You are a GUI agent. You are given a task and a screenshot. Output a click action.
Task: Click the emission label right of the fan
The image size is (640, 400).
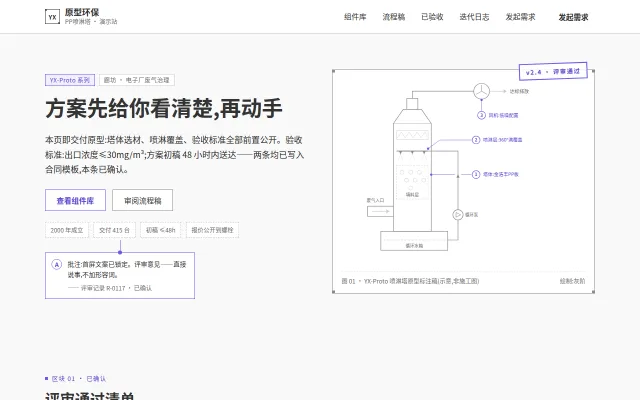[x=519, y=91]
